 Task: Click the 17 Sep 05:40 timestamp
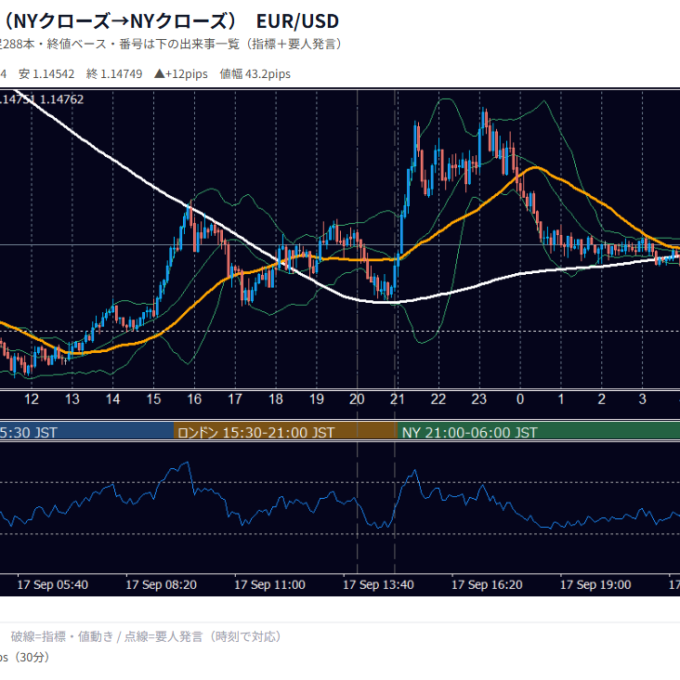tap(52, 585)
